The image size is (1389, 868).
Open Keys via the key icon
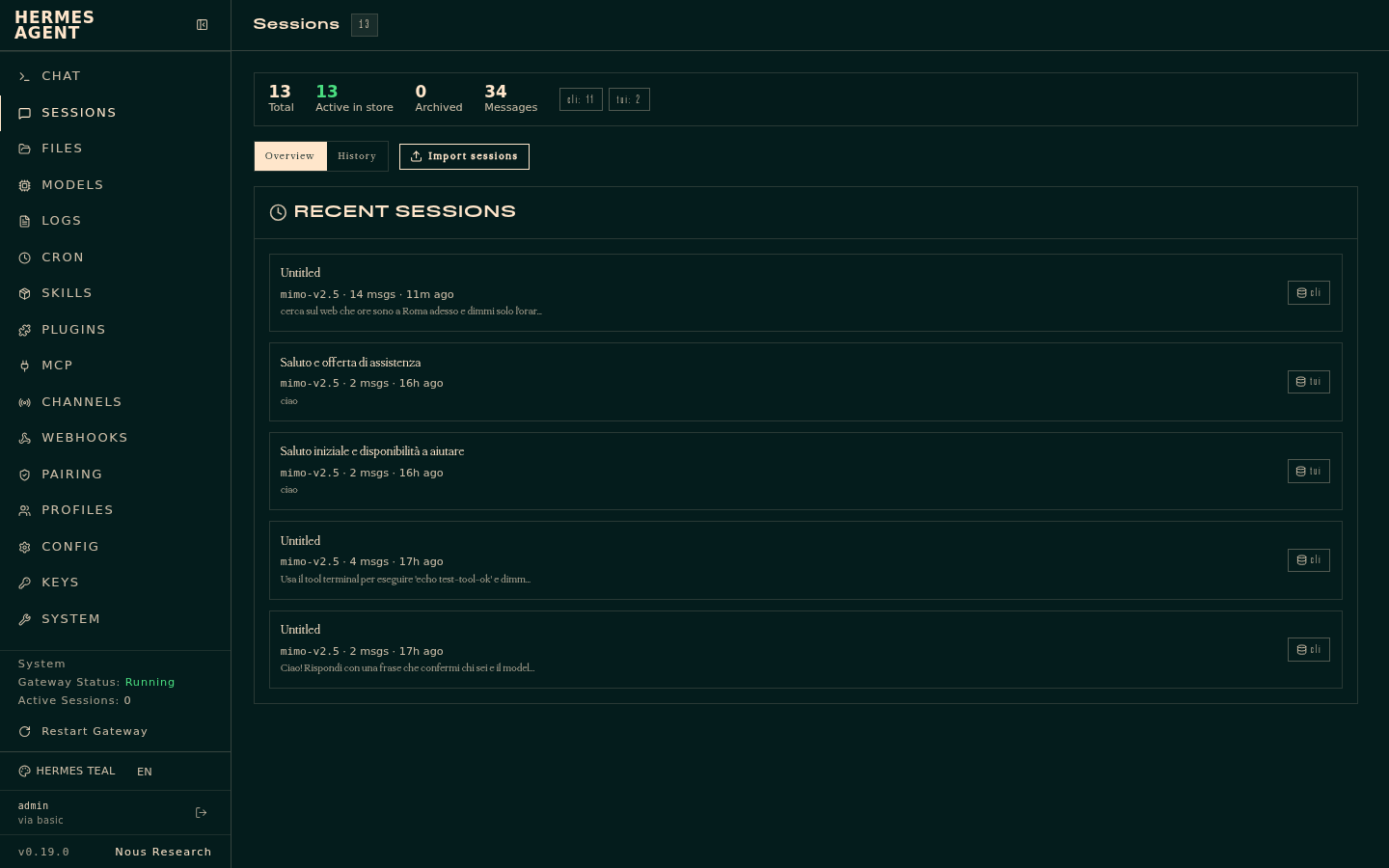tap(25, 583)
